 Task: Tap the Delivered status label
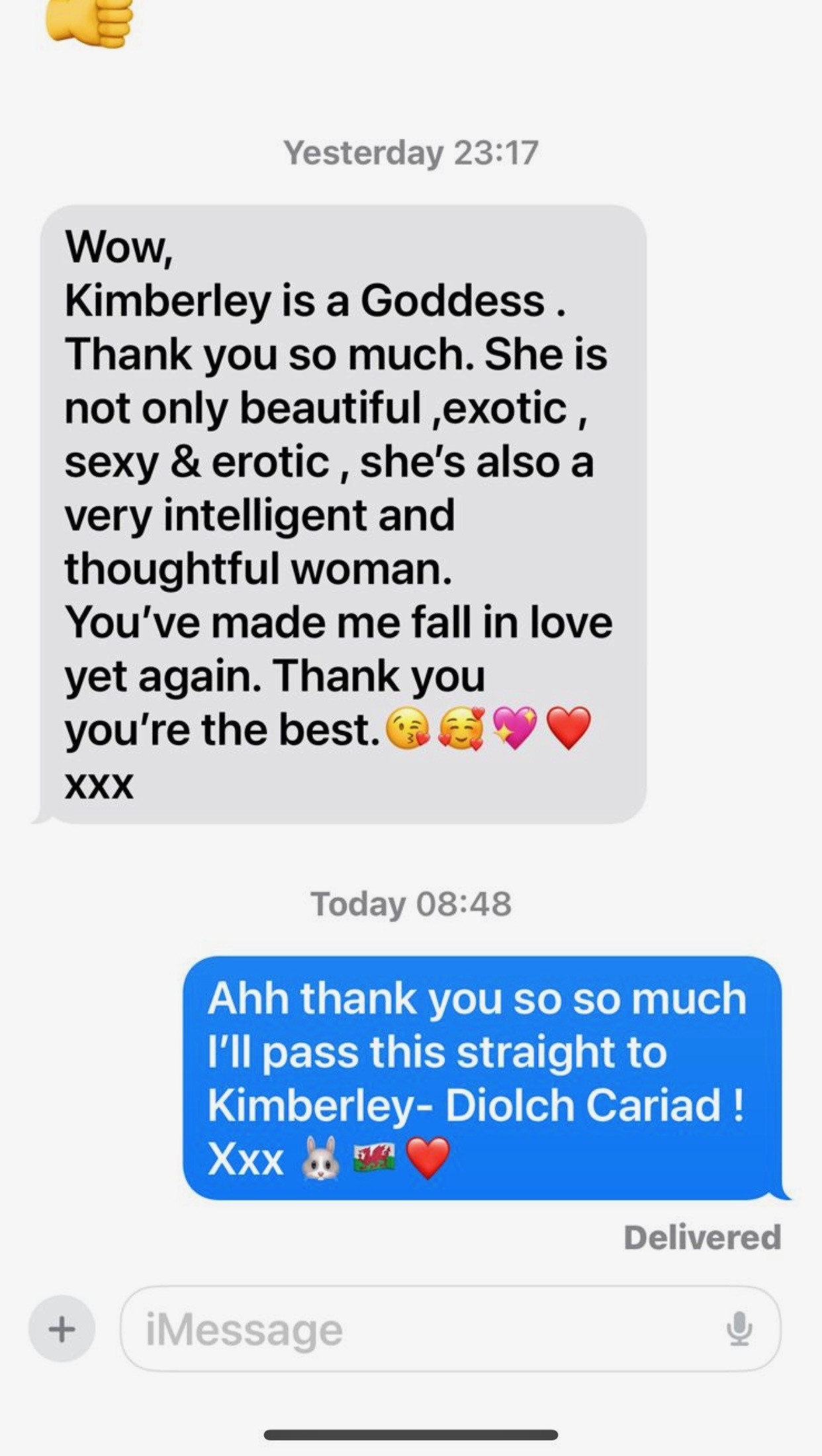coord(702,1237)
